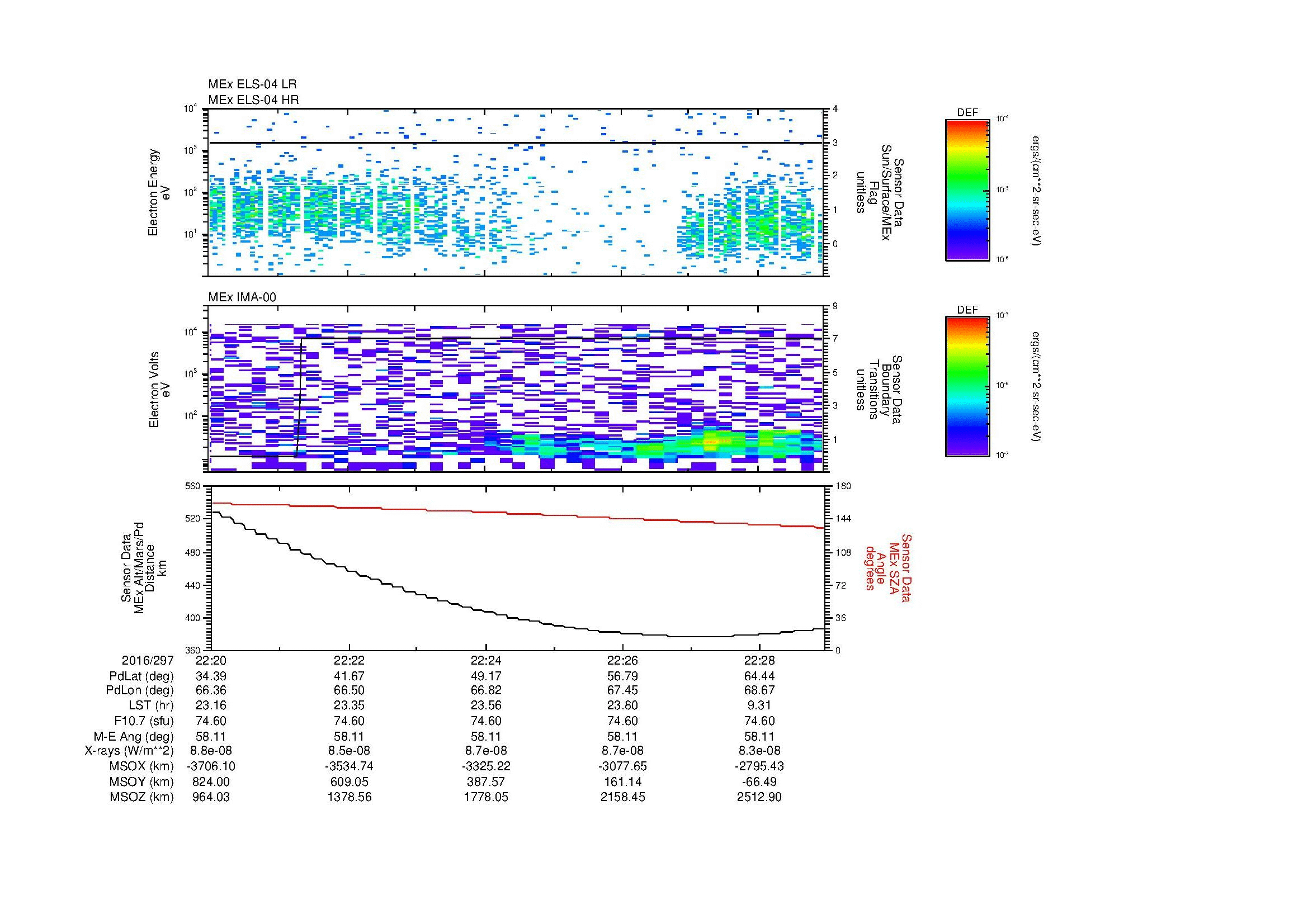
Task: Click PdLat value 64.44
Action: point(759,676)
